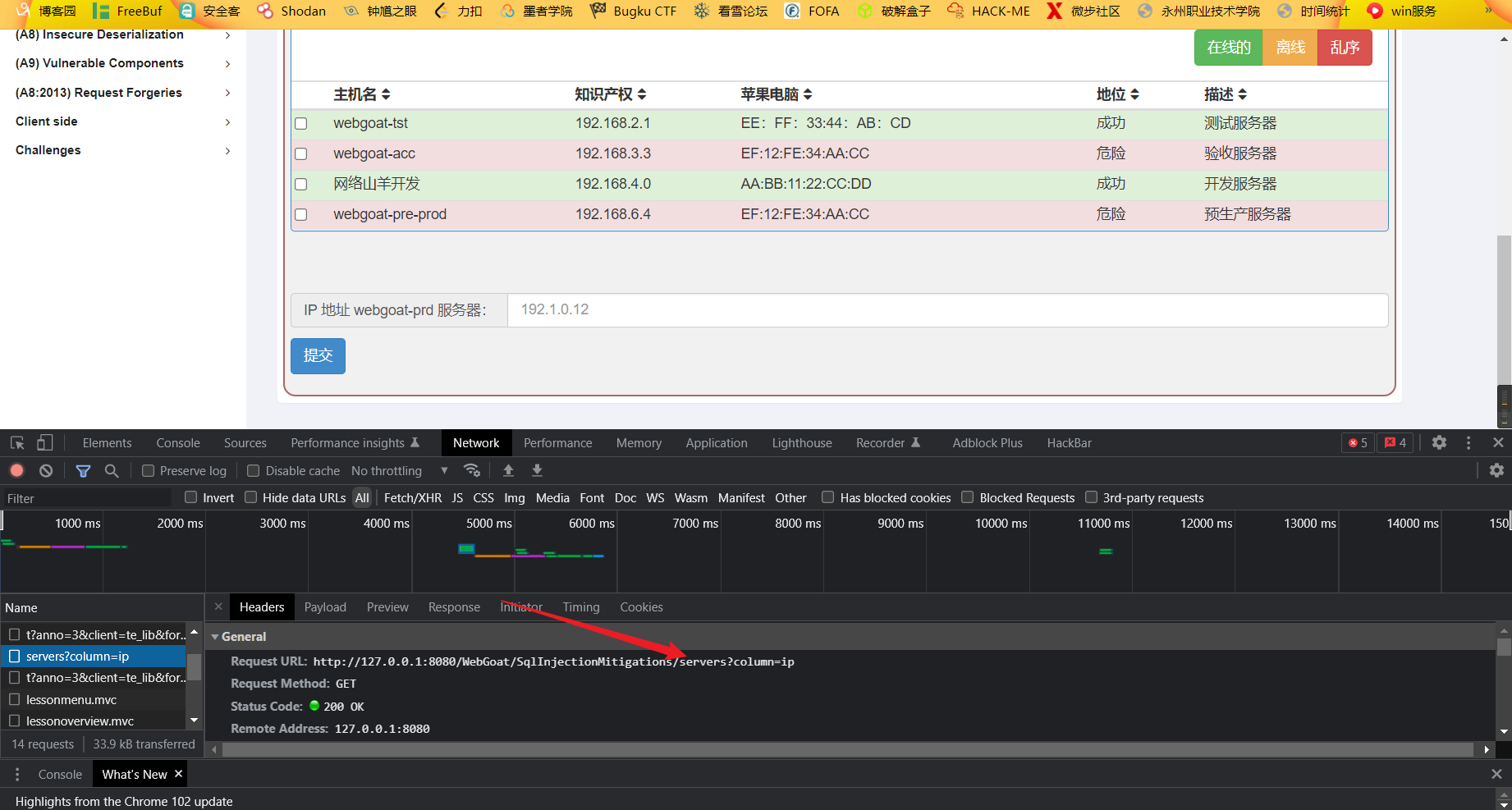Close the request details pane

[x=218, y=607]
